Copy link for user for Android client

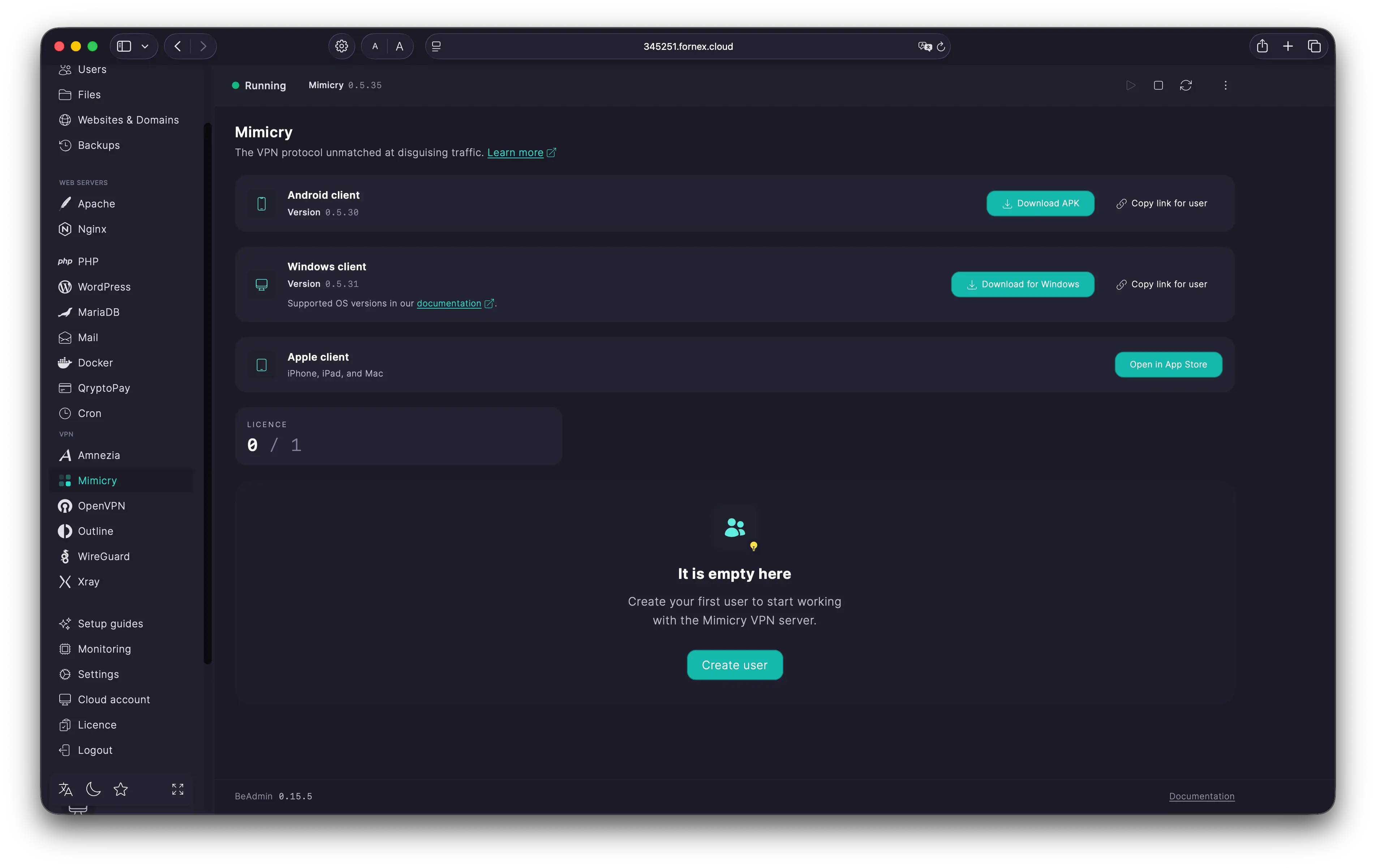(x=1162, y=203)
